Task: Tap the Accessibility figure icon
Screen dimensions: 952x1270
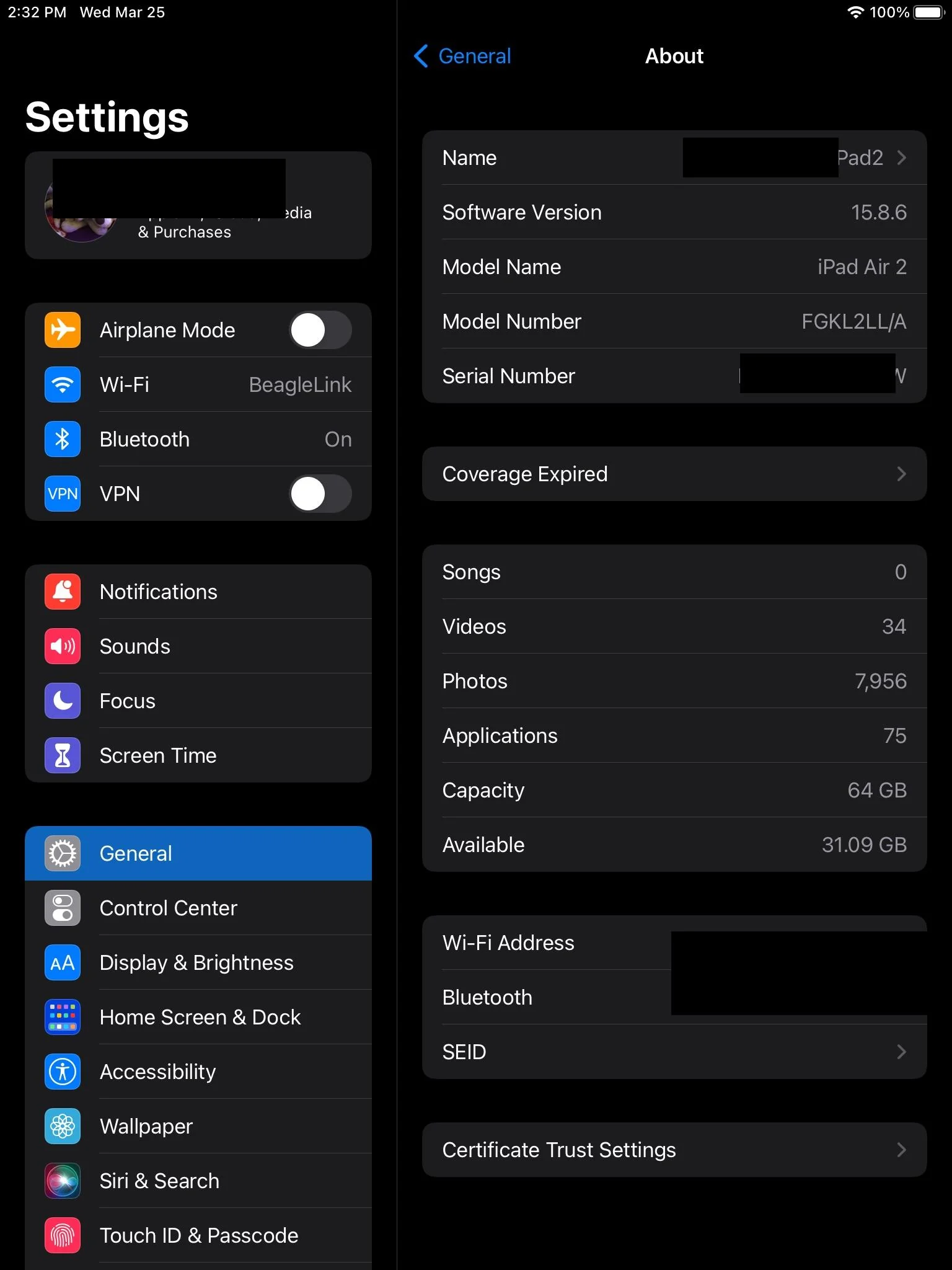Action: pos(63,1072)
